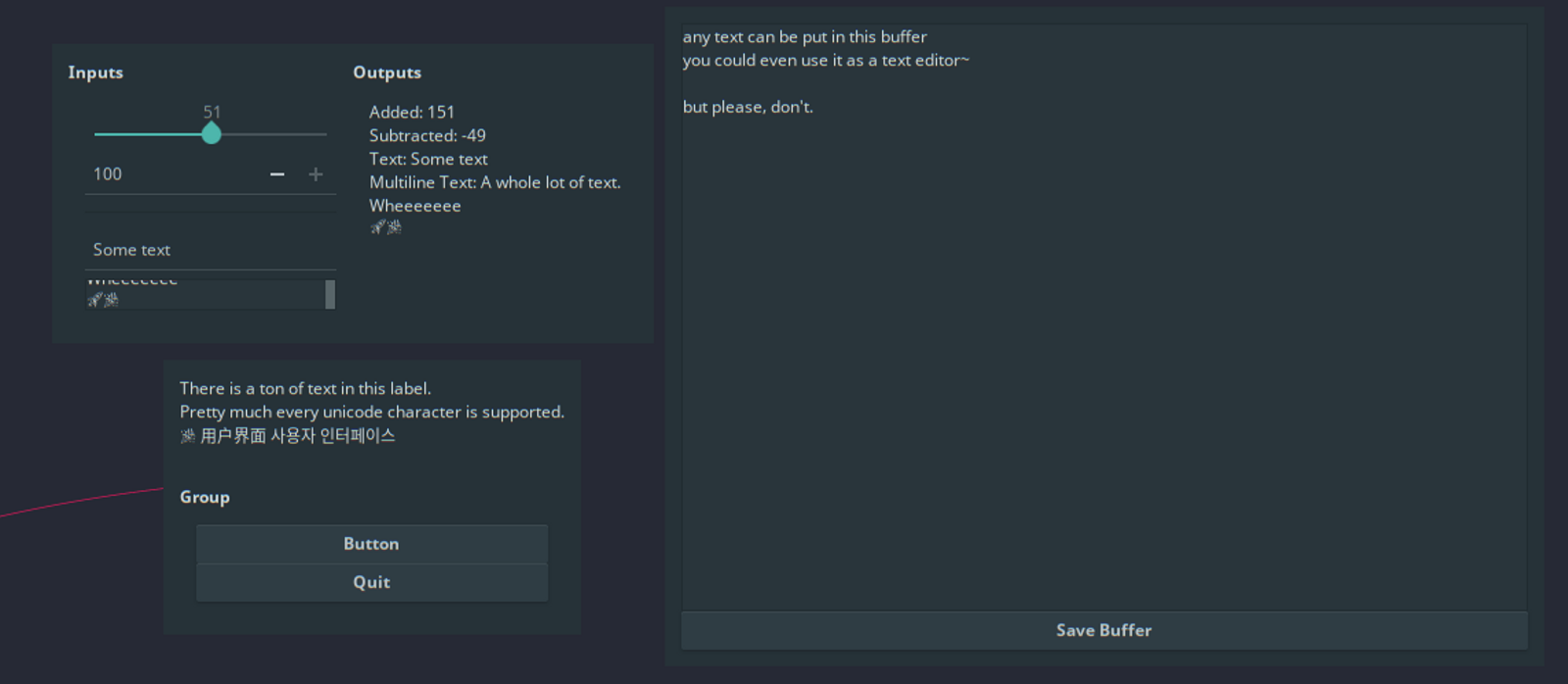This screenshot has height=684, width=1568.
Task: Select the Inputs panel heading
Action: [95, 73]
